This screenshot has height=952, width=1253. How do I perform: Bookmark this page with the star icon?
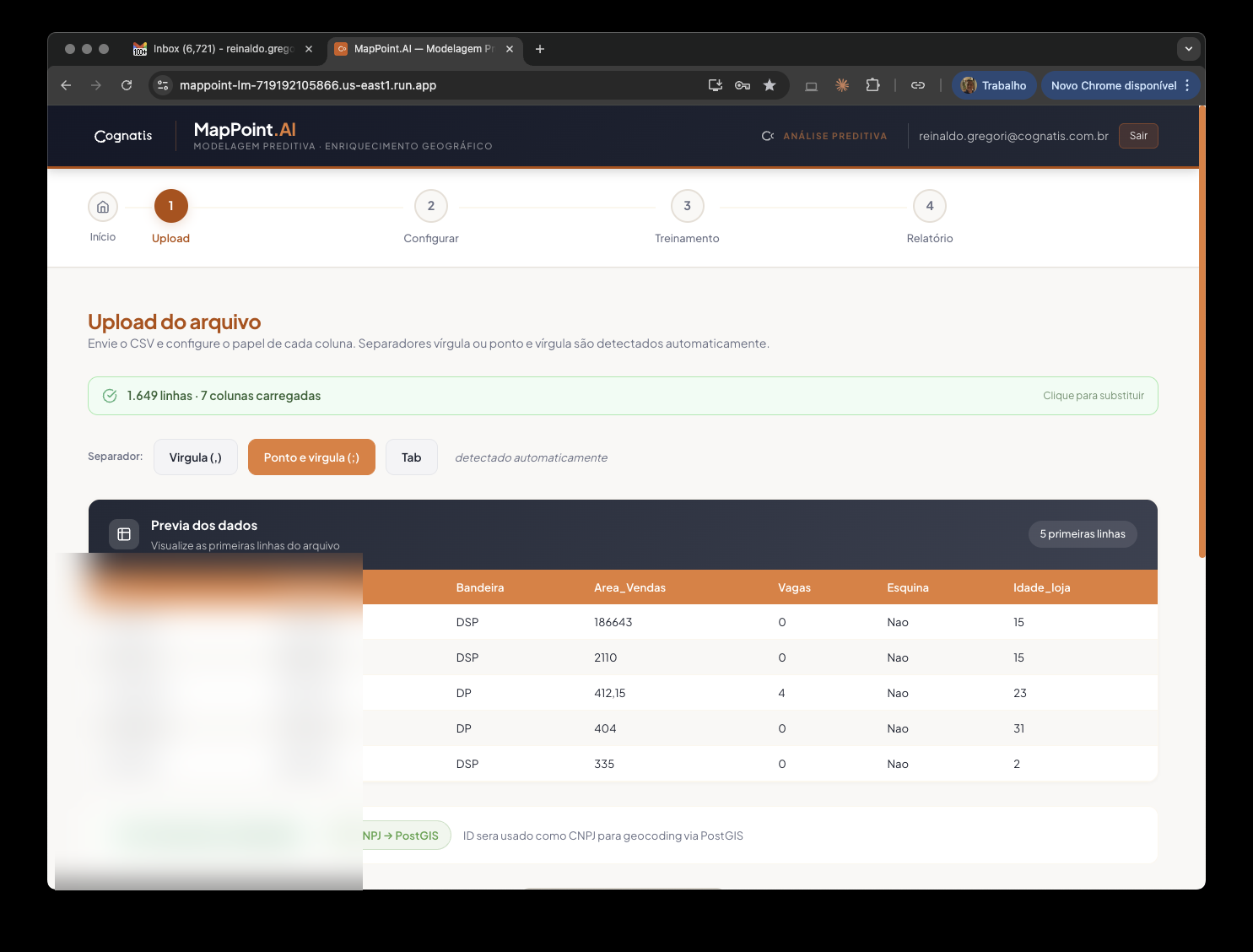(x=770, y=85)
